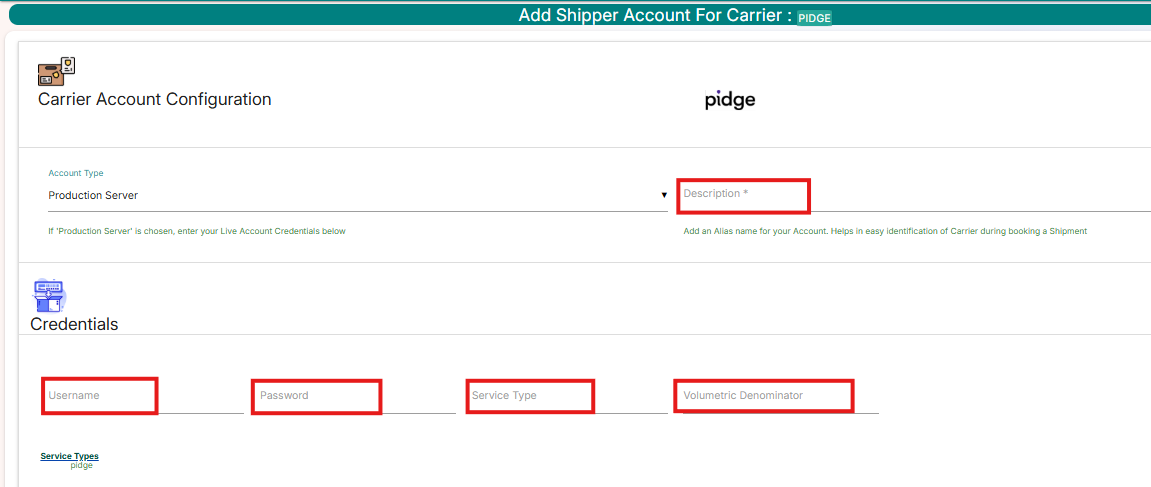Viewport: 1151px width, 487px height.
Task: Click the Credentials section icon
Action: pyautogui.click(x=49, y=295)
